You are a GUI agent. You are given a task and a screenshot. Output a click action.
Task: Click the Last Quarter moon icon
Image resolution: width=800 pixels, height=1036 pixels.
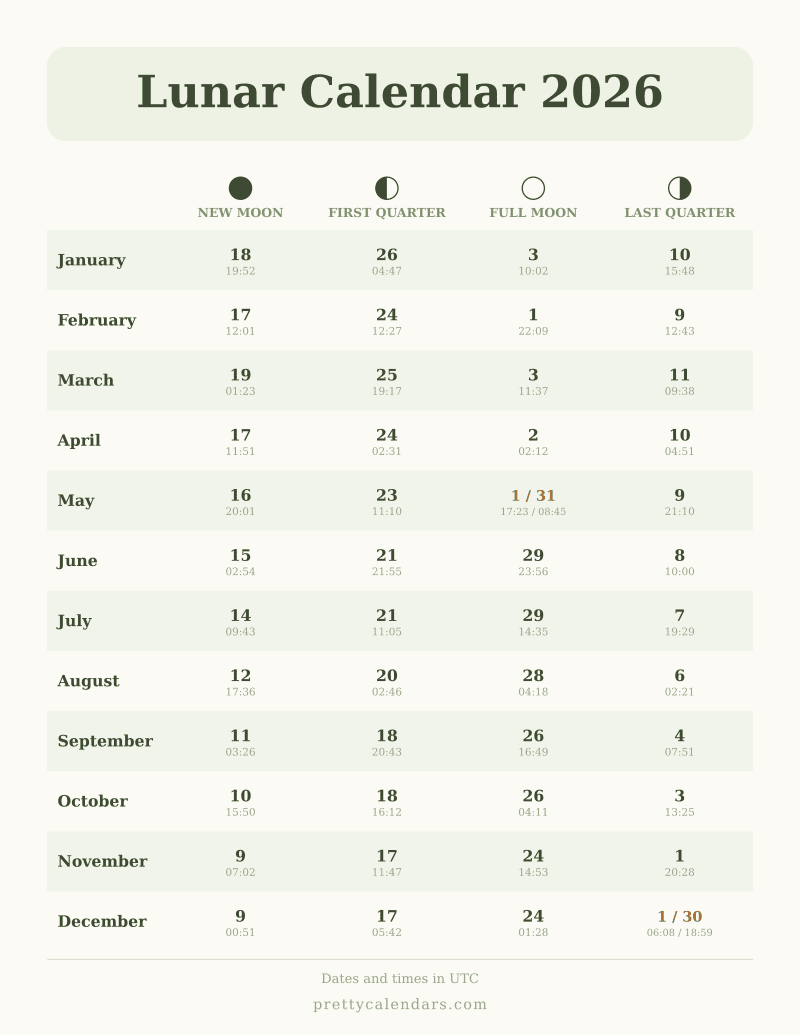tap(680, 188)
